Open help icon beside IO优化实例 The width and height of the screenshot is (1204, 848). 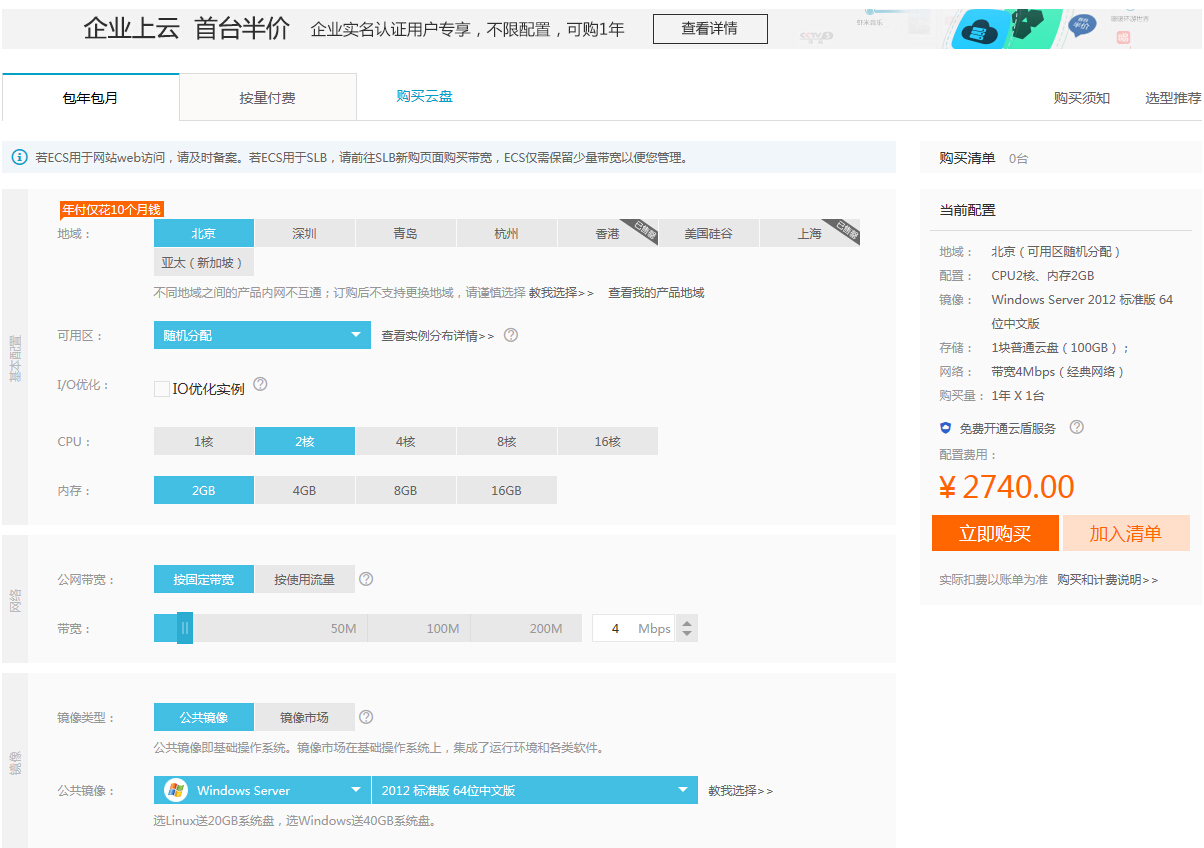pyautogui.click(x=260, y=383)
